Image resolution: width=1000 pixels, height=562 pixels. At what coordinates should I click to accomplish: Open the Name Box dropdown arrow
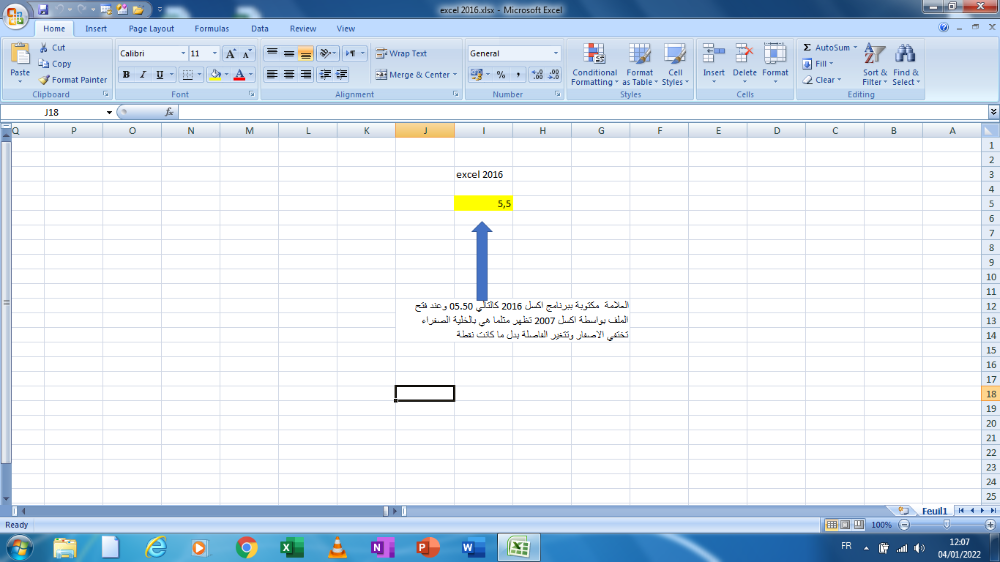coord(109,112)
